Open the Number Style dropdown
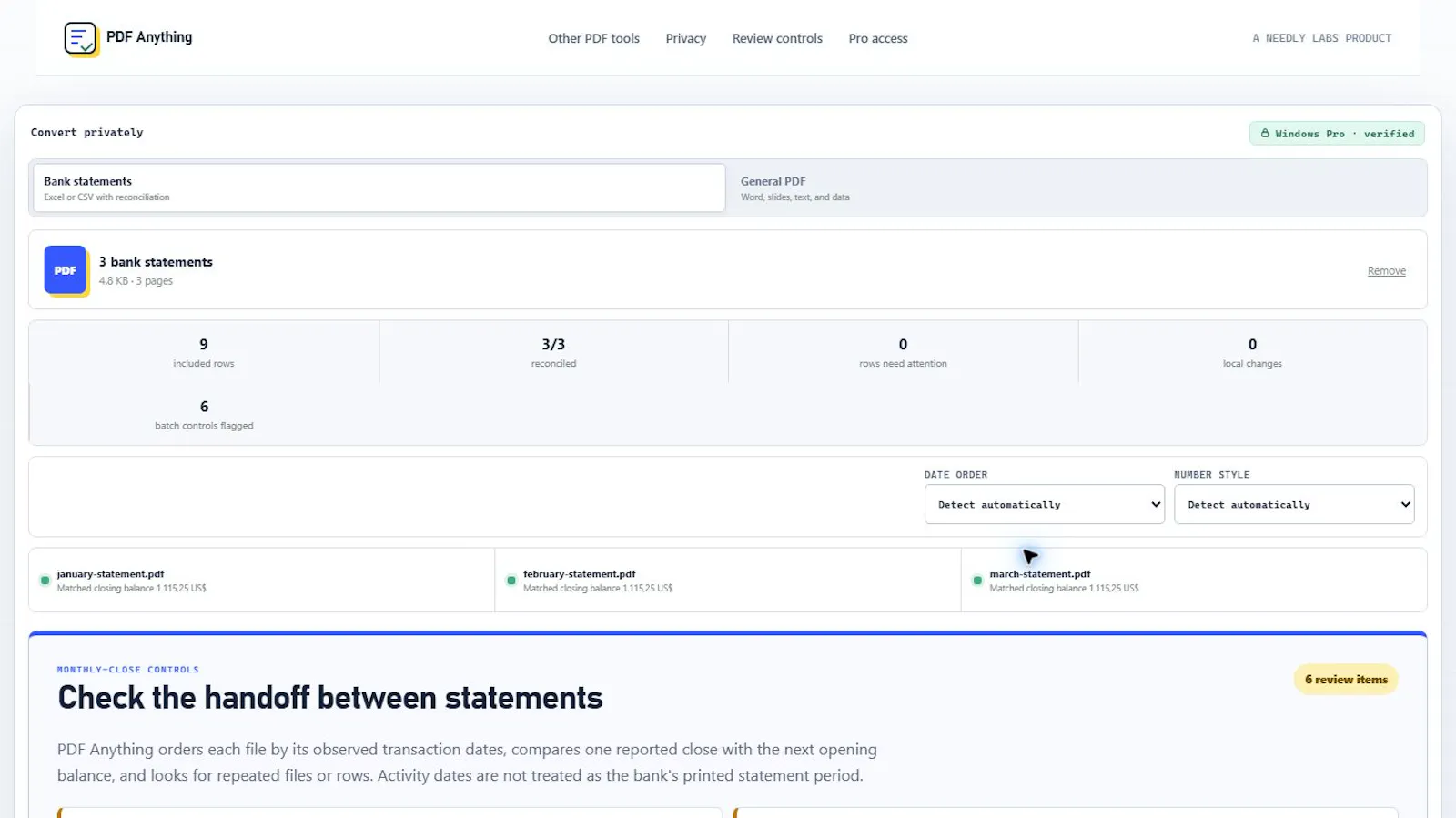Image resolution: width=1456 pixels, height=818 pixels. (x=1294, y=504)
